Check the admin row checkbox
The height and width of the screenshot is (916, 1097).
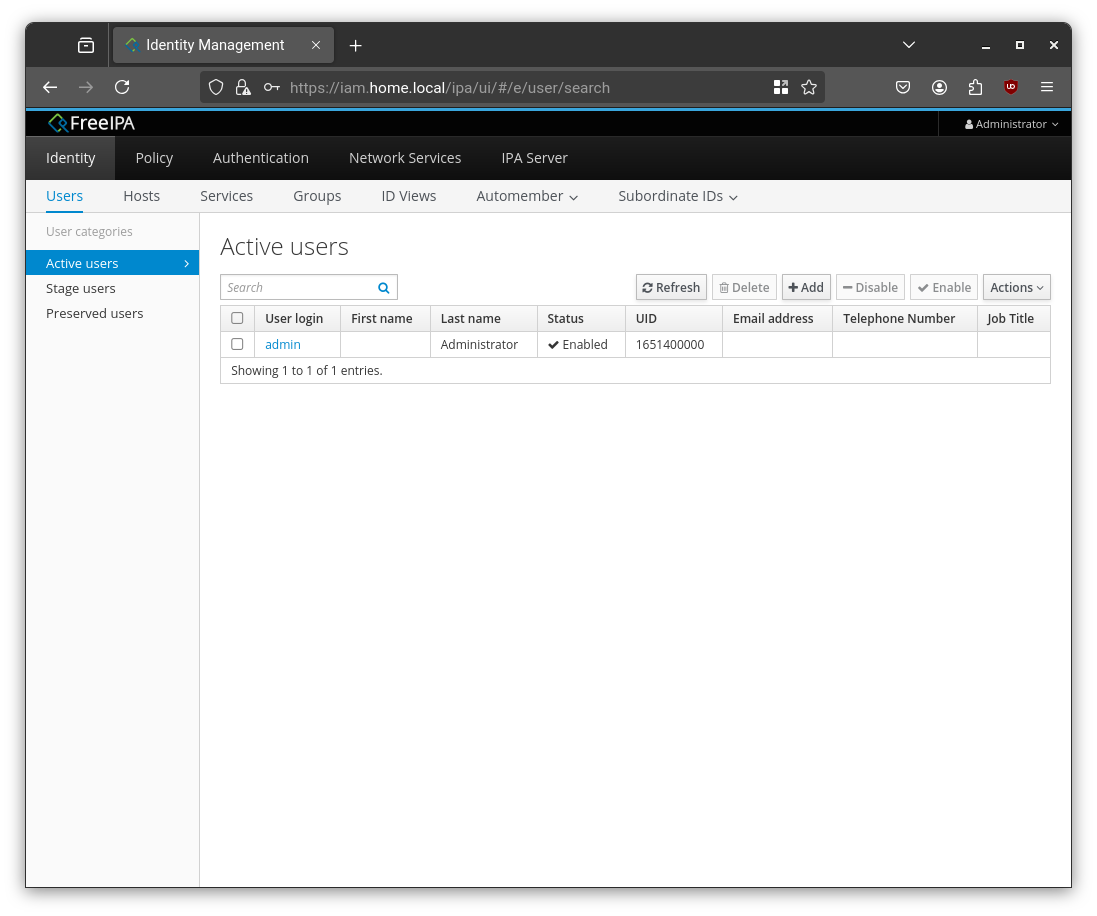[x=237, y=344]
